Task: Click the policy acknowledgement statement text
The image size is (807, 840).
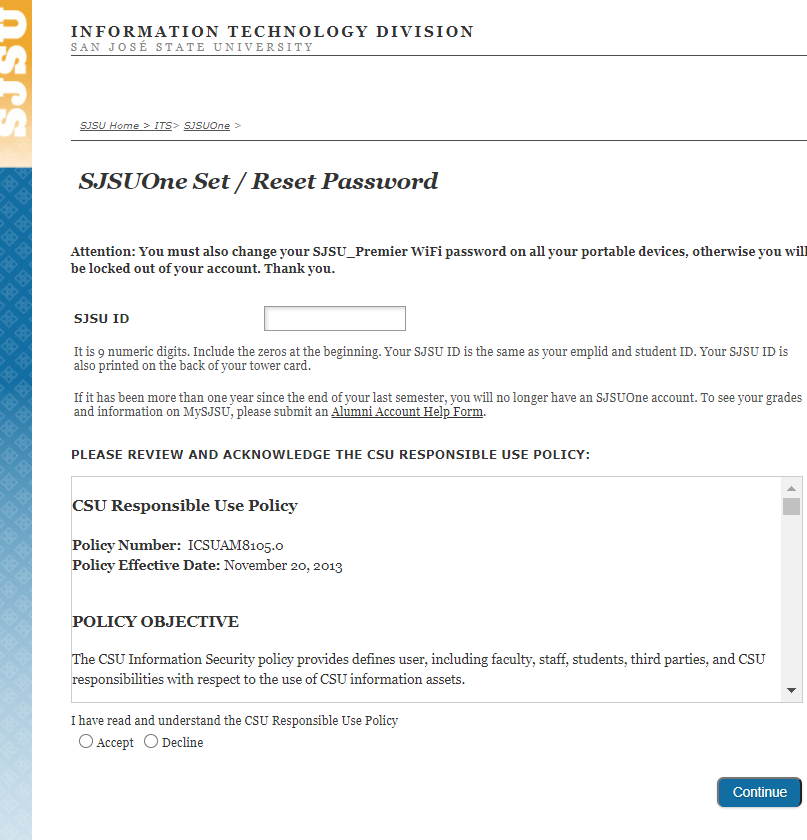Action: 234,720
